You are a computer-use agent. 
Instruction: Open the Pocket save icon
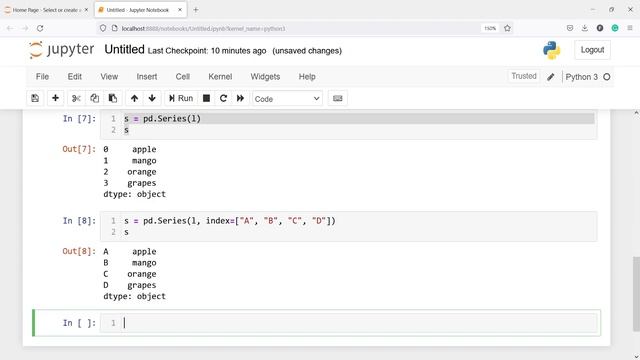coord(570,28)
